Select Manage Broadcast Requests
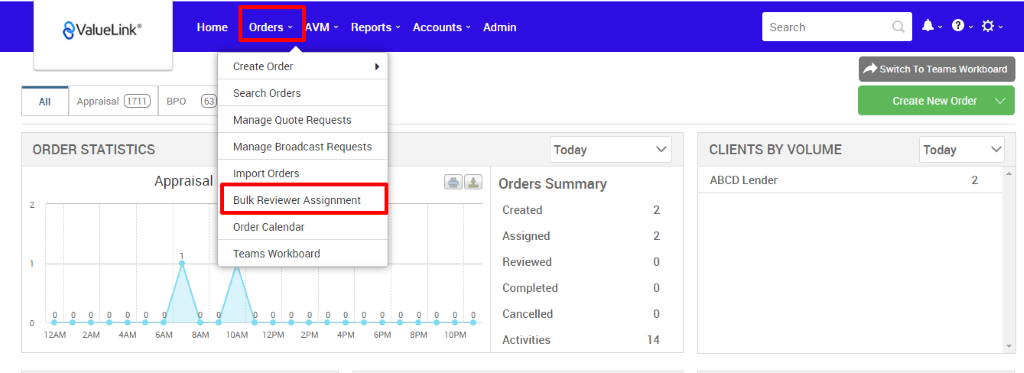1024x373 pixels. tap(303, 146)
